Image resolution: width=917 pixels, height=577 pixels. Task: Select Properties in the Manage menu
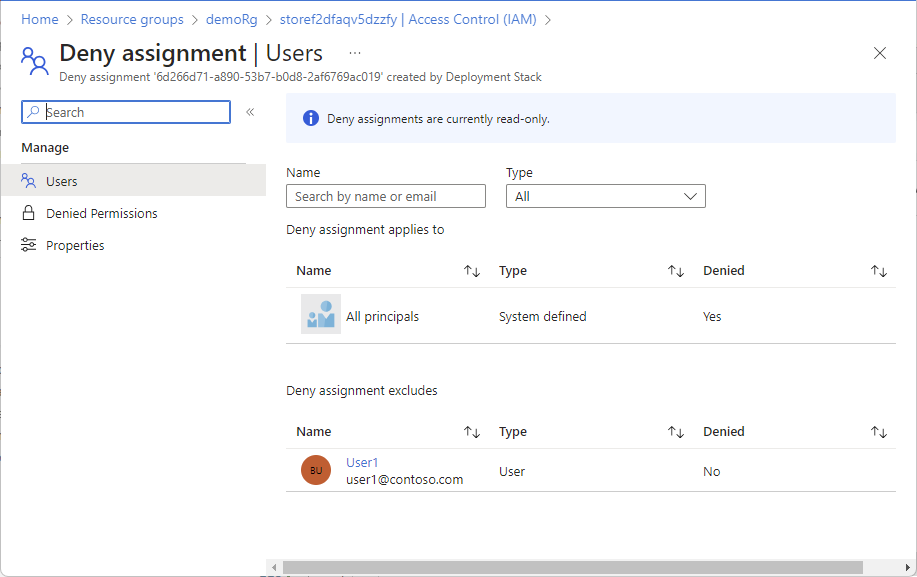click(x=75, y=245)
